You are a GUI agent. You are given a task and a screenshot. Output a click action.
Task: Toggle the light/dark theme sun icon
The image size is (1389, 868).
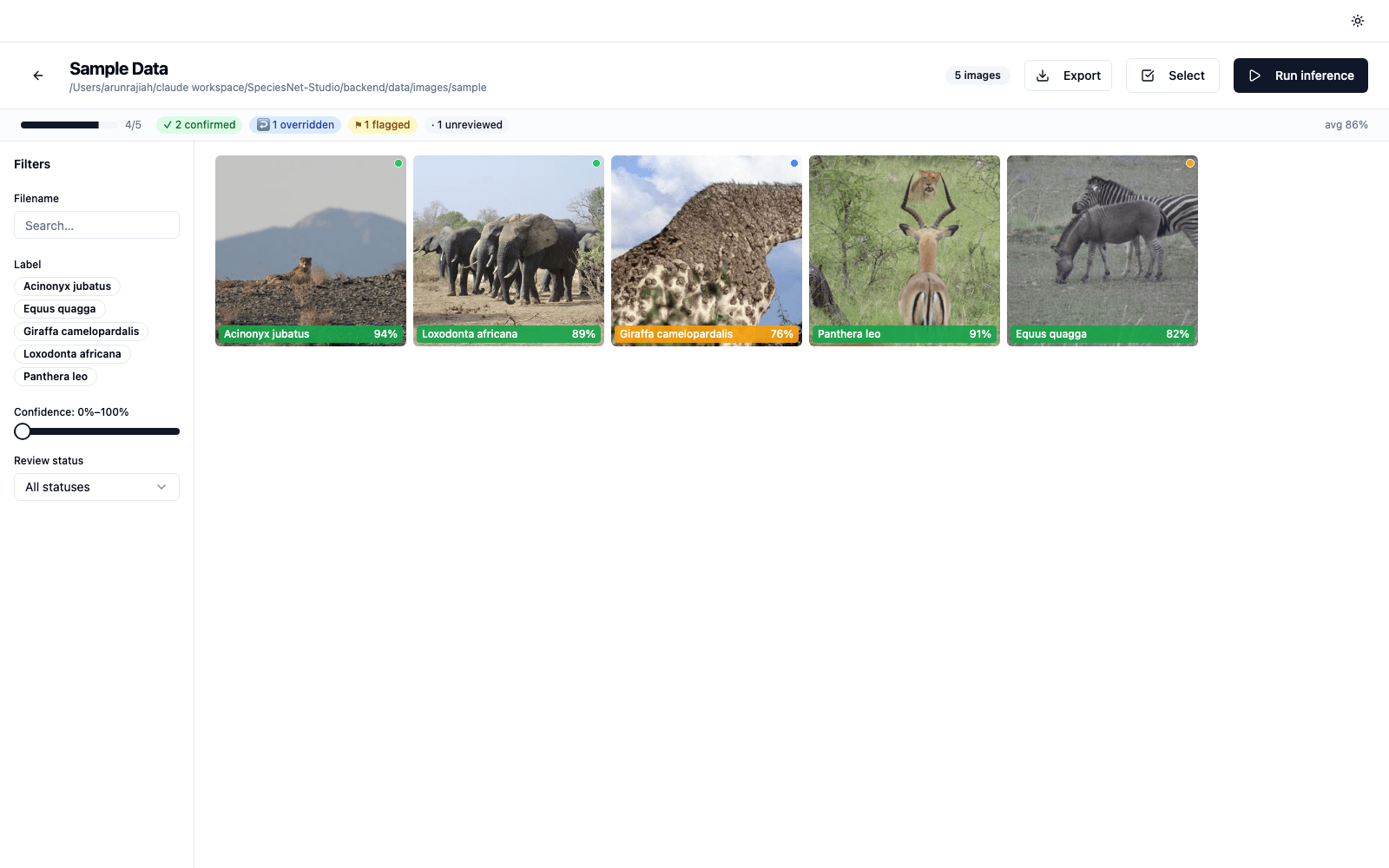click(x=1358, y=21)
